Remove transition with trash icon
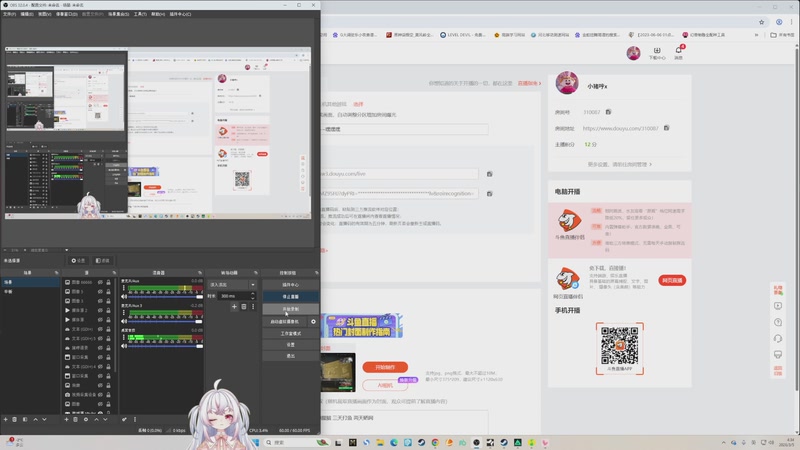Viewport: 800px width, 450px height. click(x=244, y=307)
